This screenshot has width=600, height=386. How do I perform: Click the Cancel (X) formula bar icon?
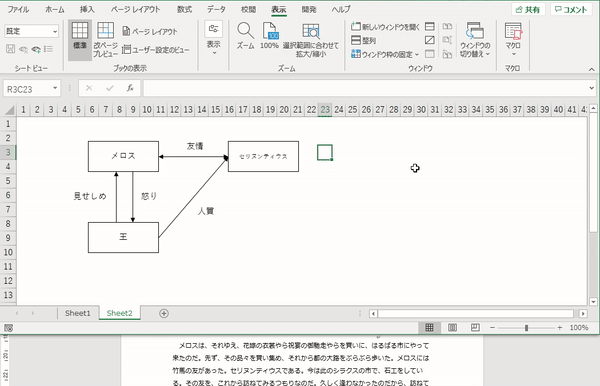(89, 88)
